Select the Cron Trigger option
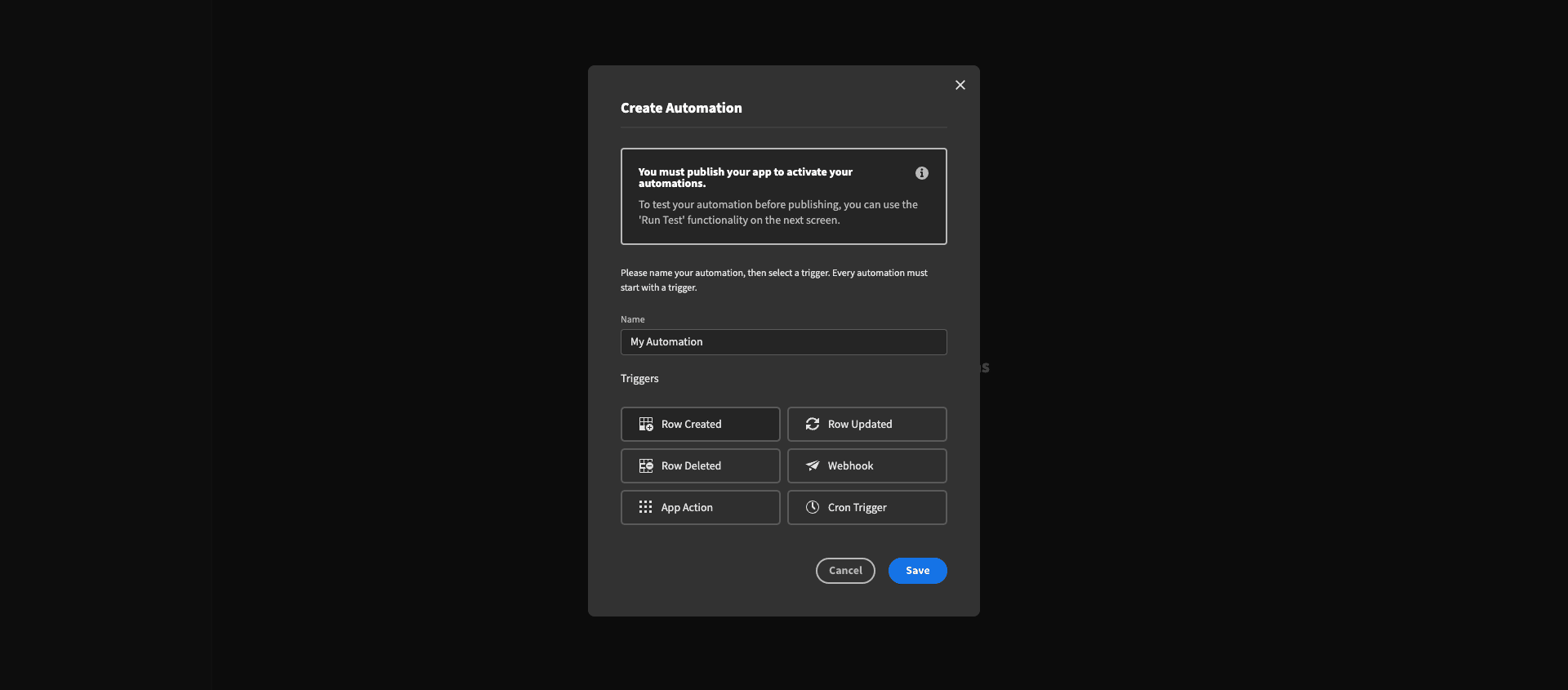This screenshot has width=1568, height=690. coord(867,507)
